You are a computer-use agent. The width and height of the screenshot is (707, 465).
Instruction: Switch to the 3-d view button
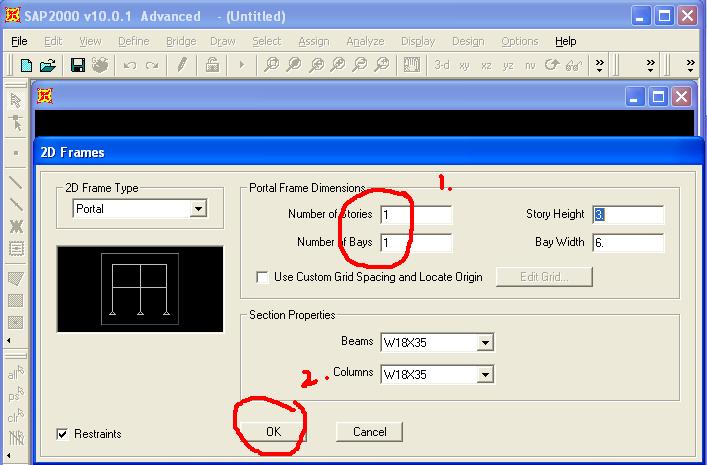coord(441,65)
